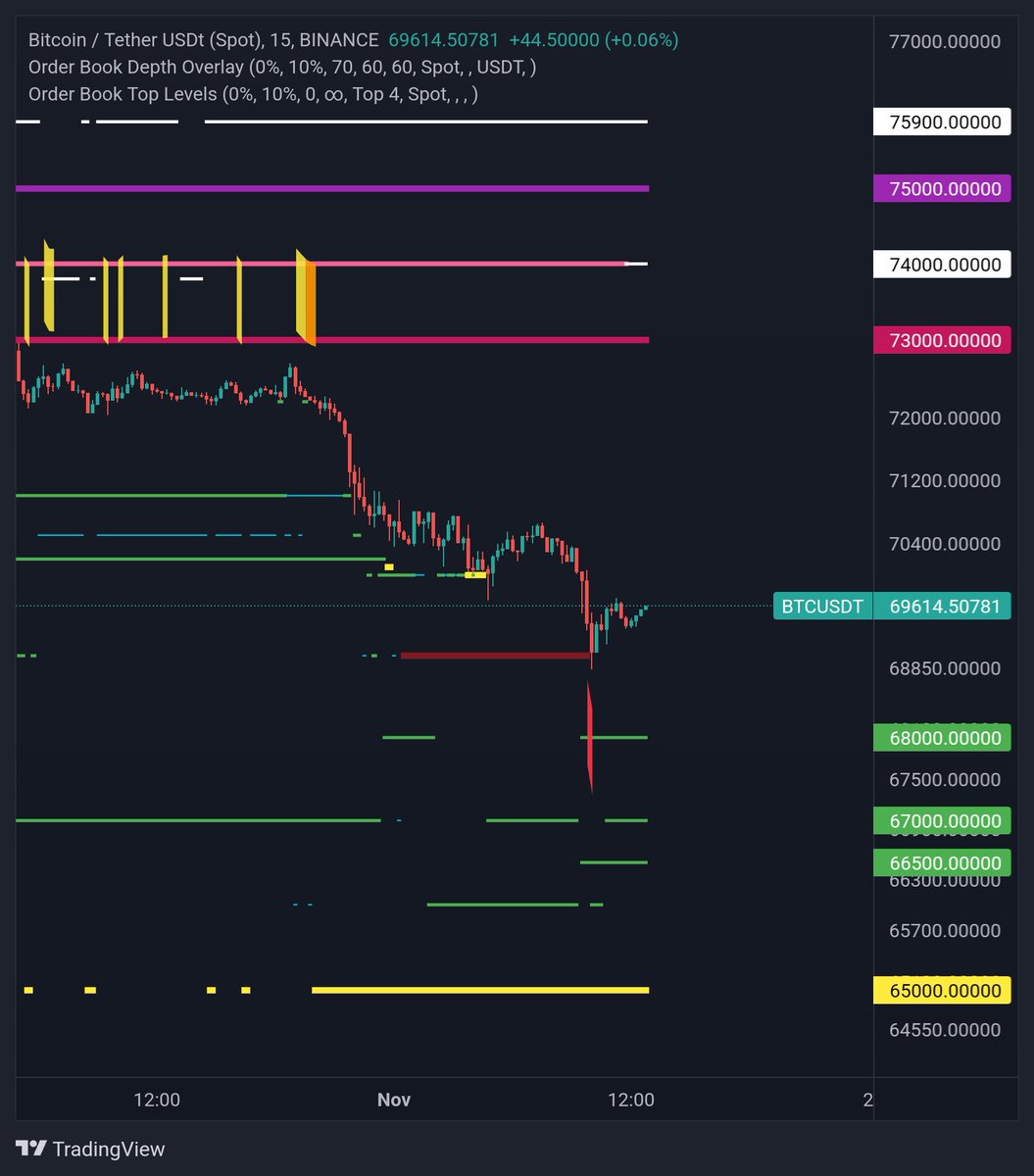Click the green 67000.00000 price label
The height and width of the screenshot is (1176, 1034).
(x=941, y=821)
